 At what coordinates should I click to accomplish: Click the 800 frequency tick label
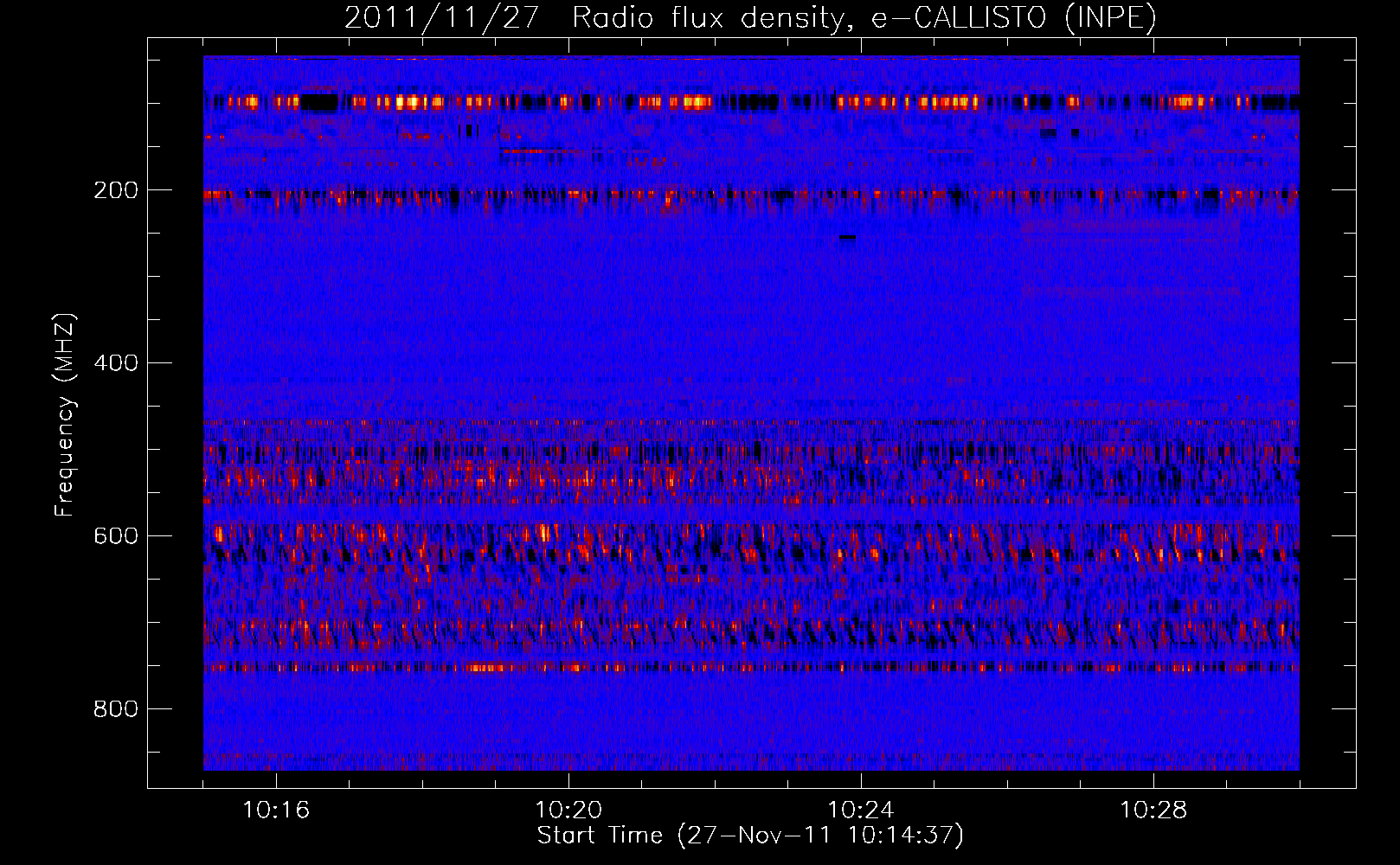point(115,709)
